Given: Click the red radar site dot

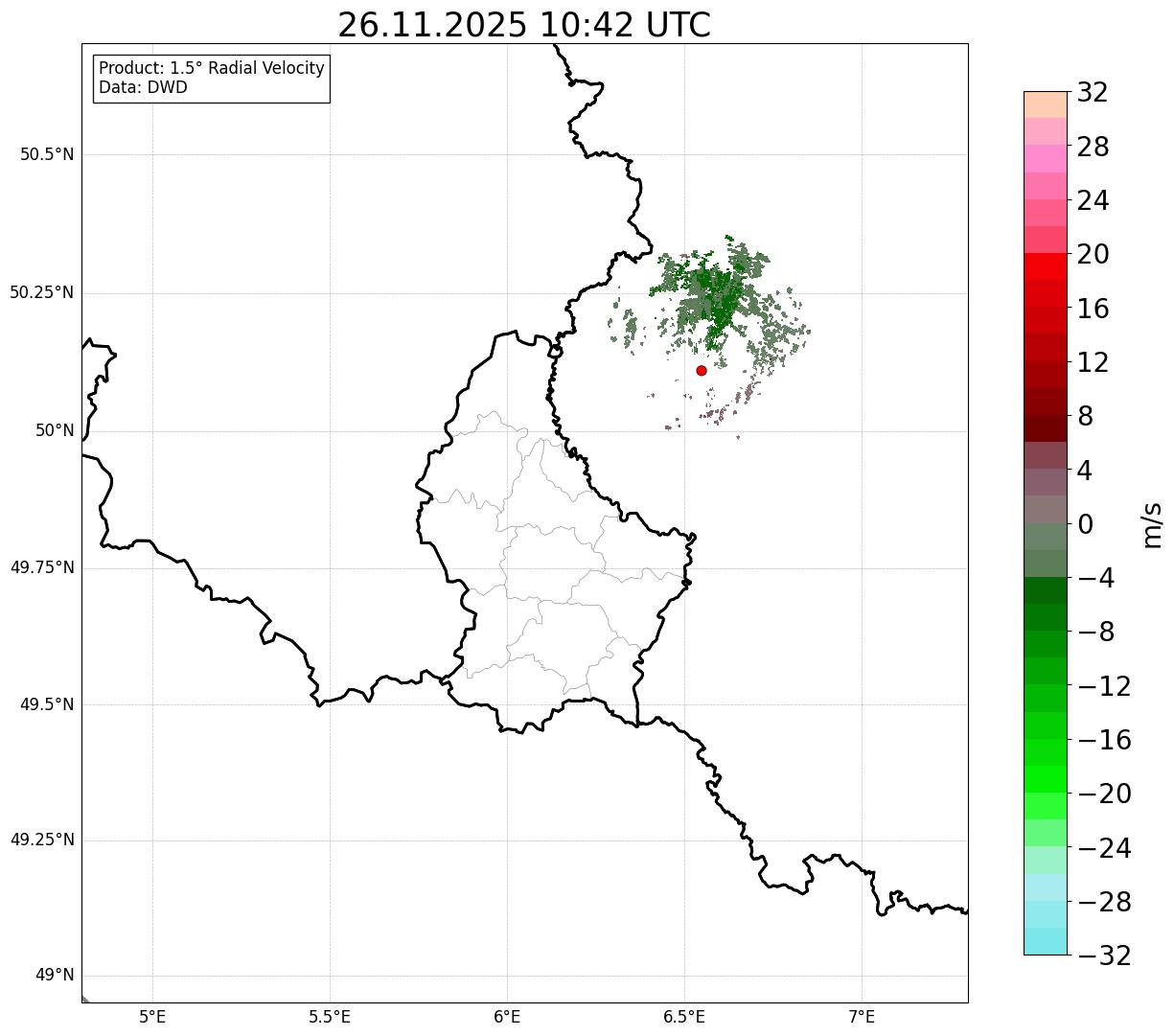Looking at the screenshot, I should click(x=702, y=371).
